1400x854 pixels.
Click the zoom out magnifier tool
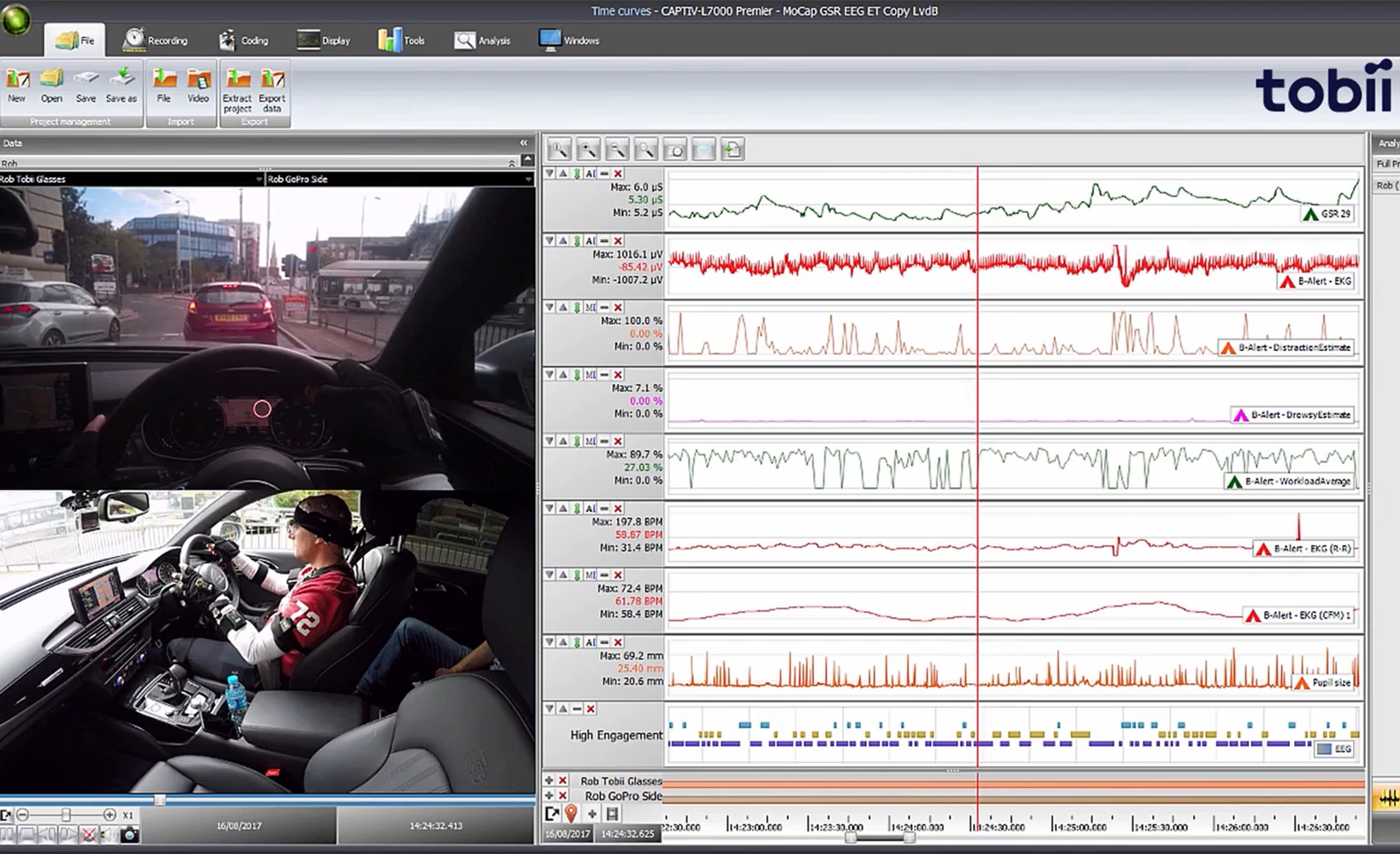617,149
